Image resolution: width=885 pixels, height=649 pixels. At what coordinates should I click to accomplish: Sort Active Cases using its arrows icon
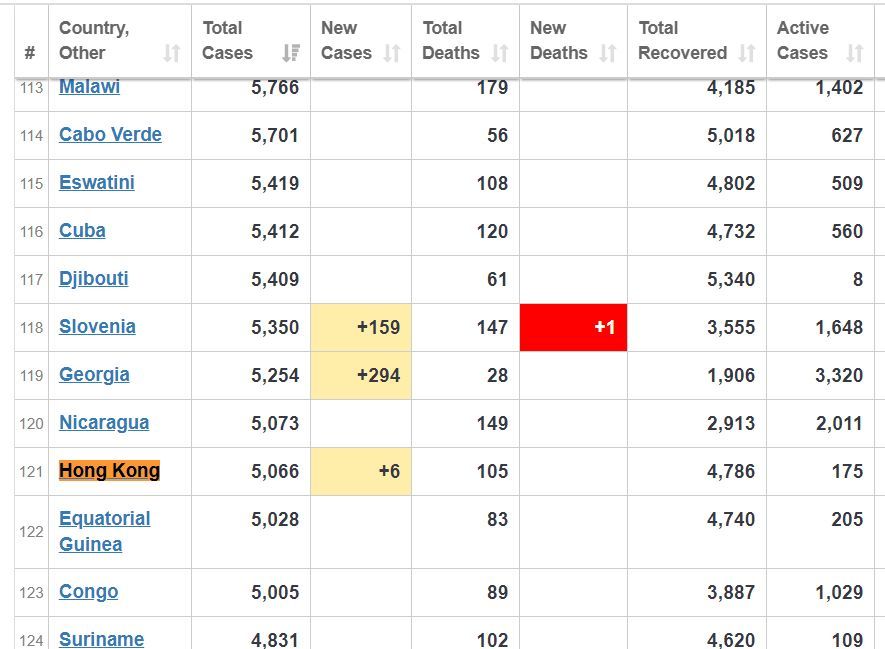tap(854, 53)
